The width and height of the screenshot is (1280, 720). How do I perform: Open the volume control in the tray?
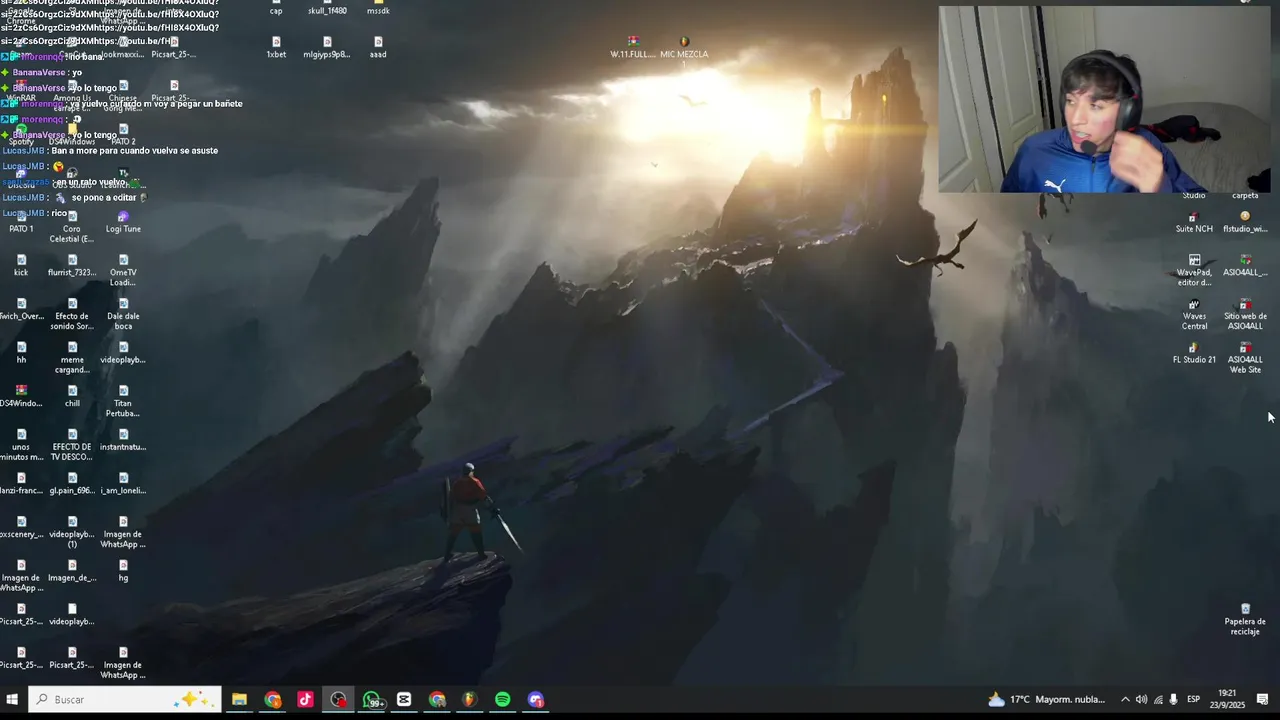pos(1141,699)
